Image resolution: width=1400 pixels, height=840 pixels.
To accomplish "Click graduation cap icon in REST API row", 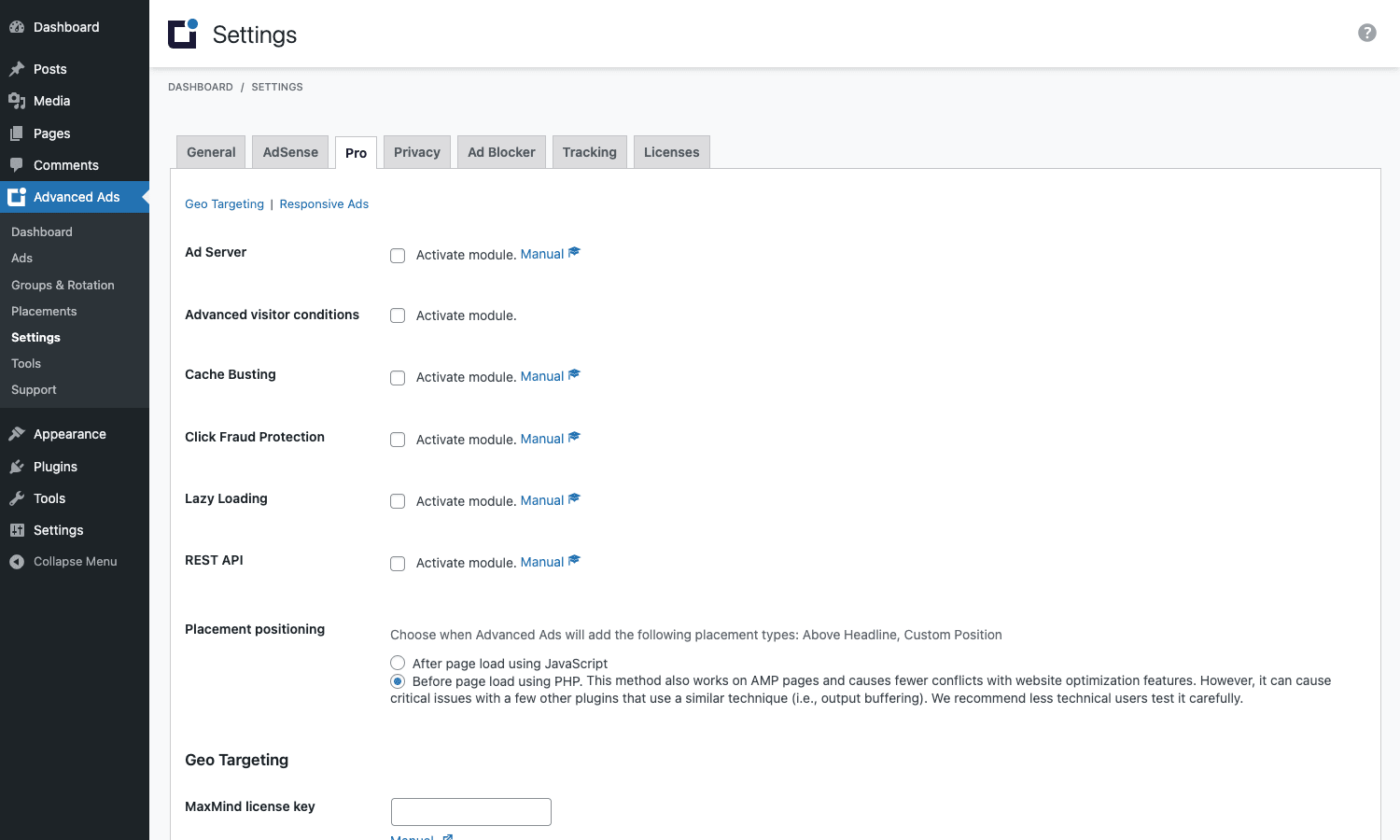I will tap(574, 560).
